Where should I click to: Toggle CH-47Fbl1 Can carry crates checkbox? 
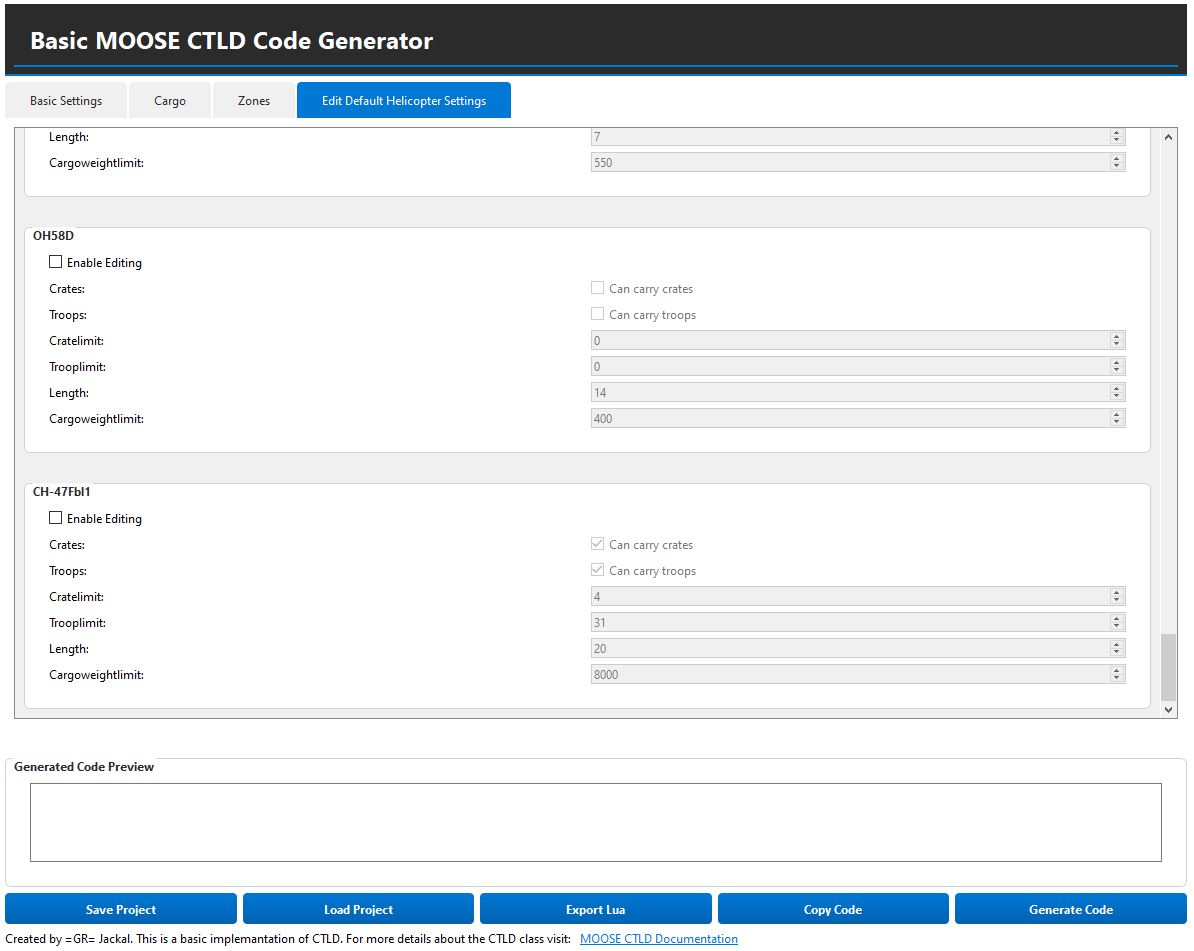point(598,545)
